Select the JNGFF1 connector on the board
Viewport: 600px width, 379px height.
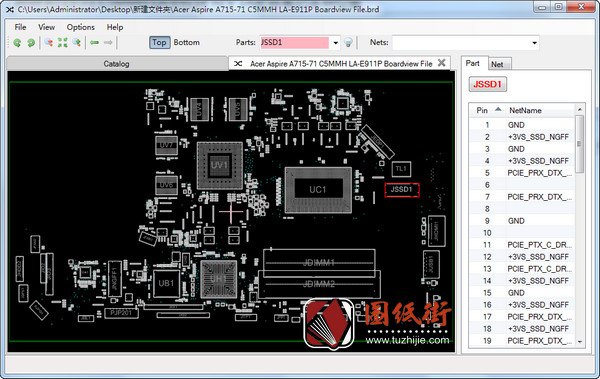(115, 278)
